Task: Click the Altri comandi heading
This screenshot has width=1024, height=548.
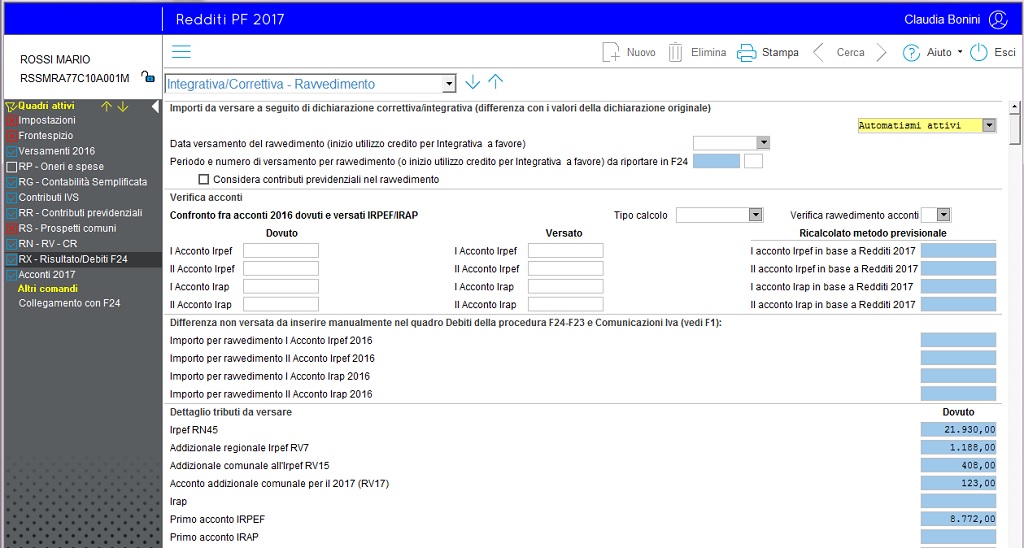Action: click(x=48, y=289)
